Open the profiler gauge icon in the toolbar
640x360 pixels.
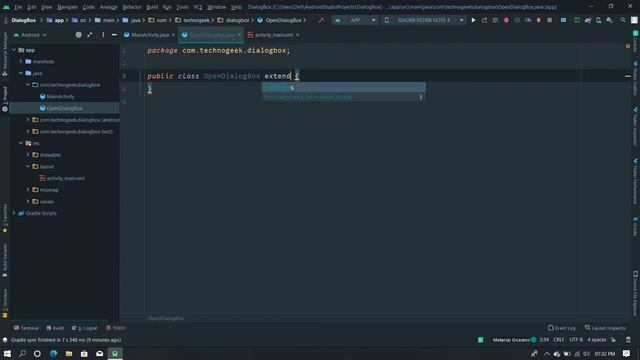[x=528, y=20]
